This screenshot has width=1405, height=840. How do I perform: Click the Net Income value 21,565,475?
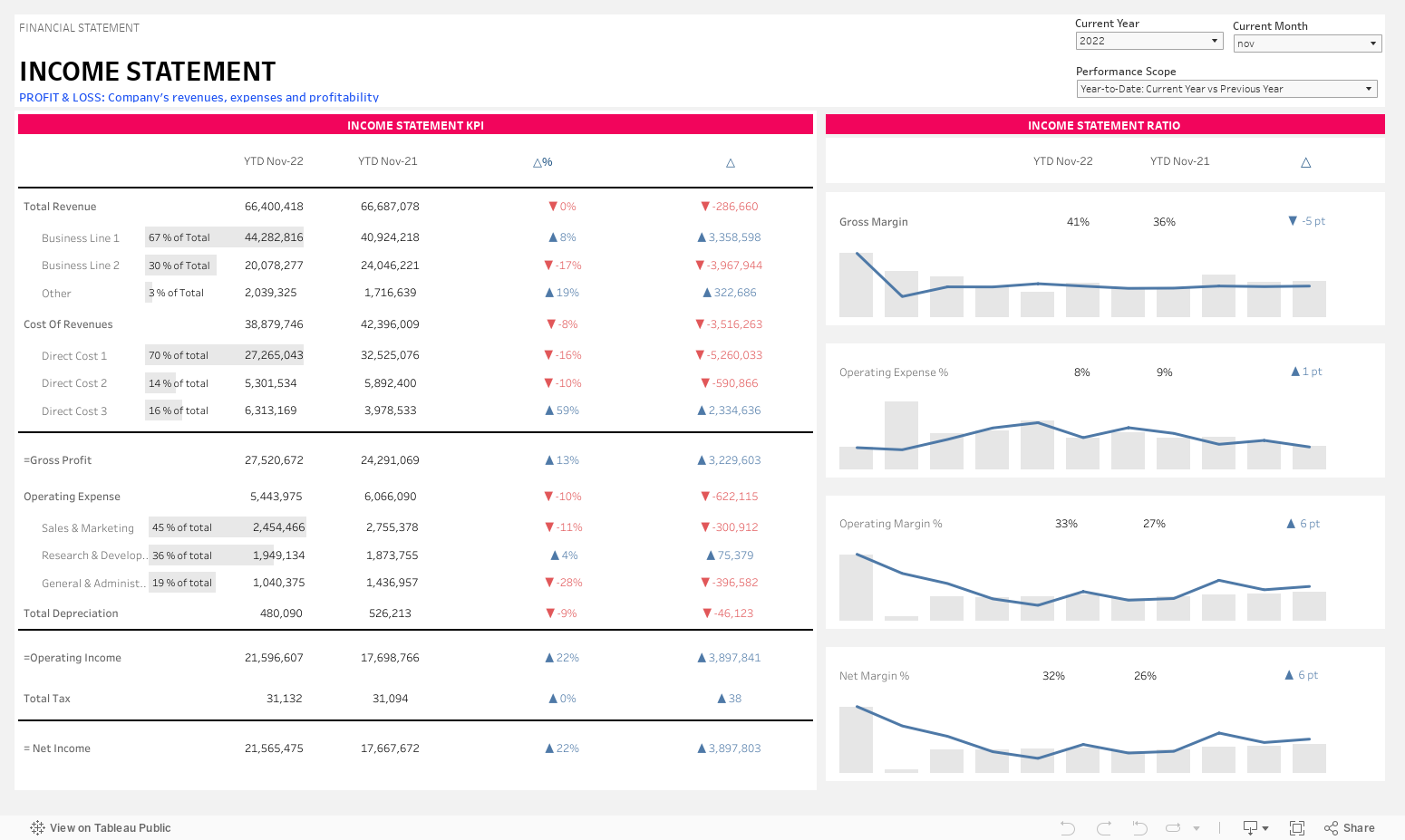pos(274,748)
